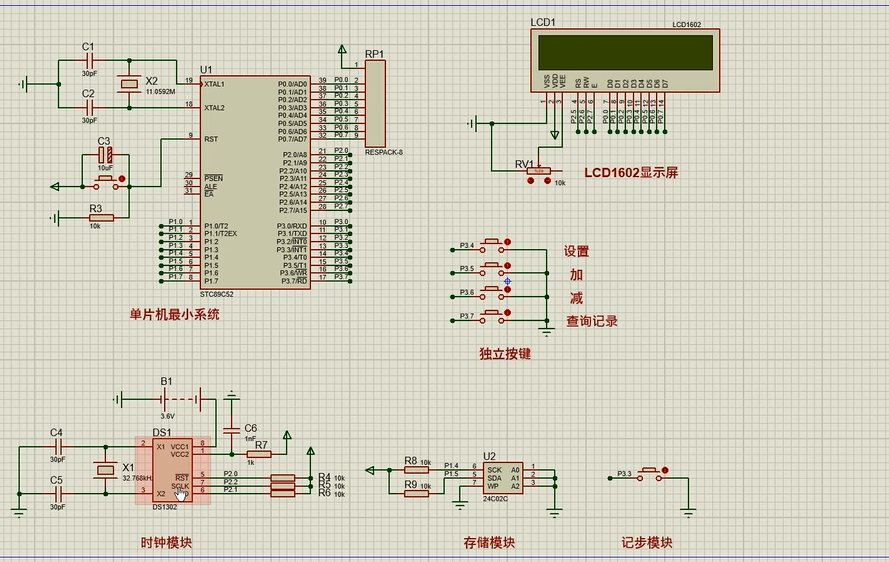This screenshot has width=889, height=562.
Task: Push the P3.3 step-counting button
Action: pos(650,475)
